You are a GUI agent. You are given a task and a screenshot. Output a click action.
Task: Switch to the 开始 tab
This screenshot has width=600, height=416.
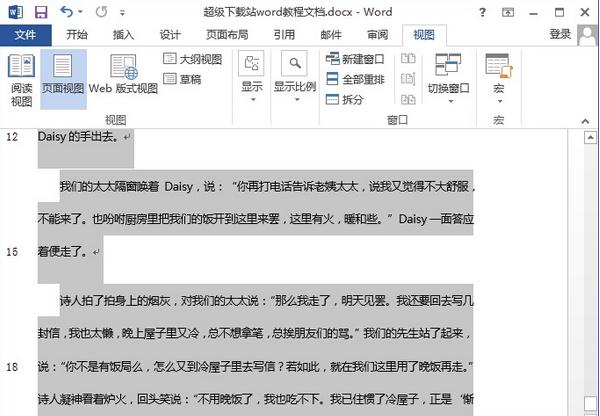coord(77,35)
